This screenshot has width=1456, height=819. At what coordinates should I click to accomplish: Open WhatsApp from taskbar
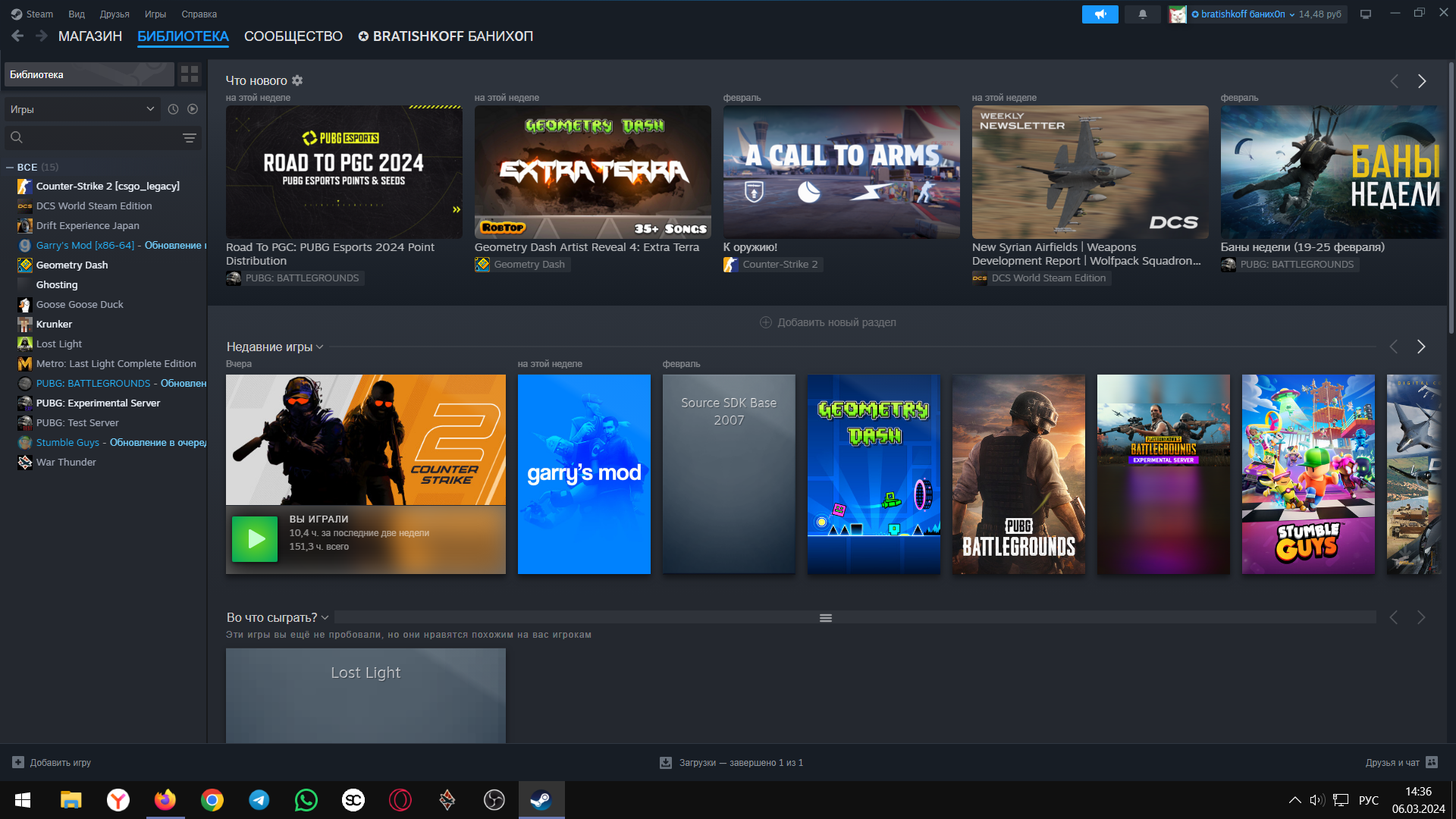tap(306, 800)
